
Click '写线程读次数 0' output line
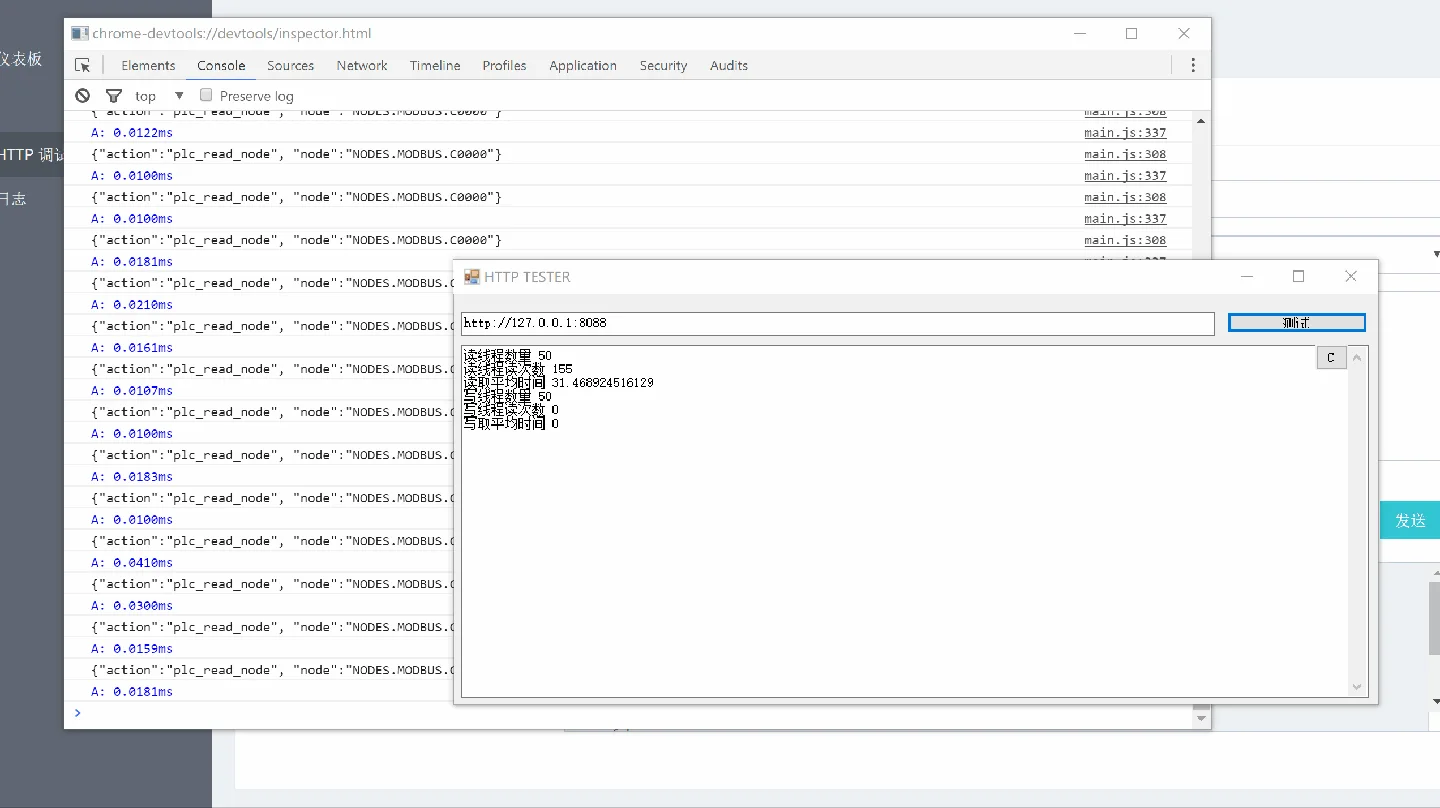511,410
